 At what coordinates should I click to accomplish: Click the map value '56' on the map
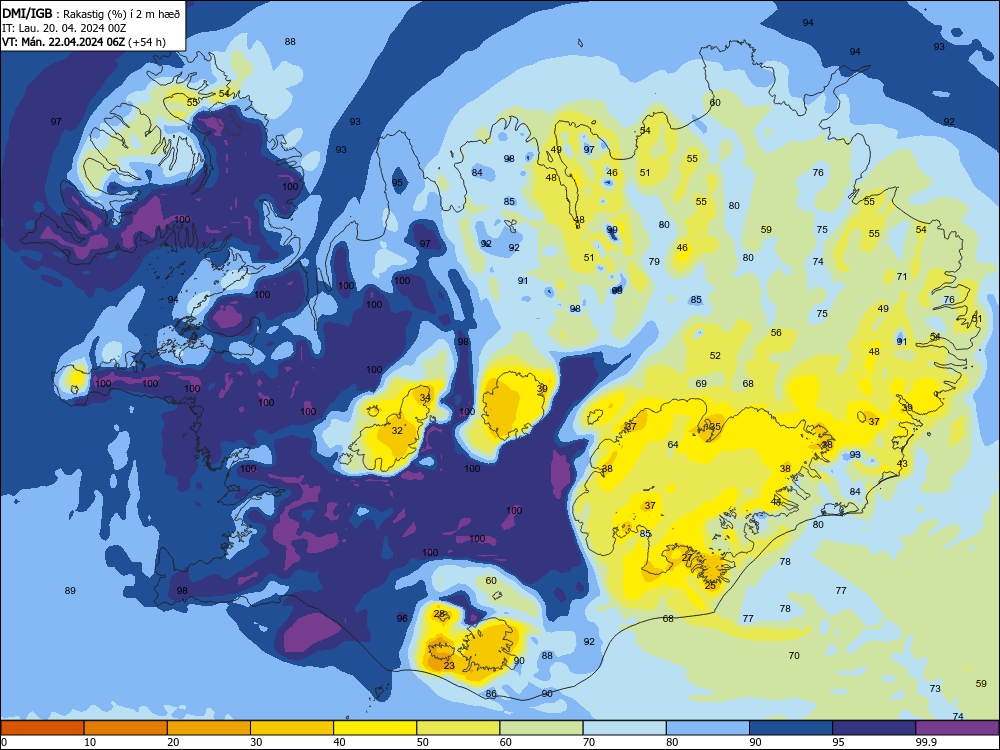pyautogui.click(x=776, y=333)
